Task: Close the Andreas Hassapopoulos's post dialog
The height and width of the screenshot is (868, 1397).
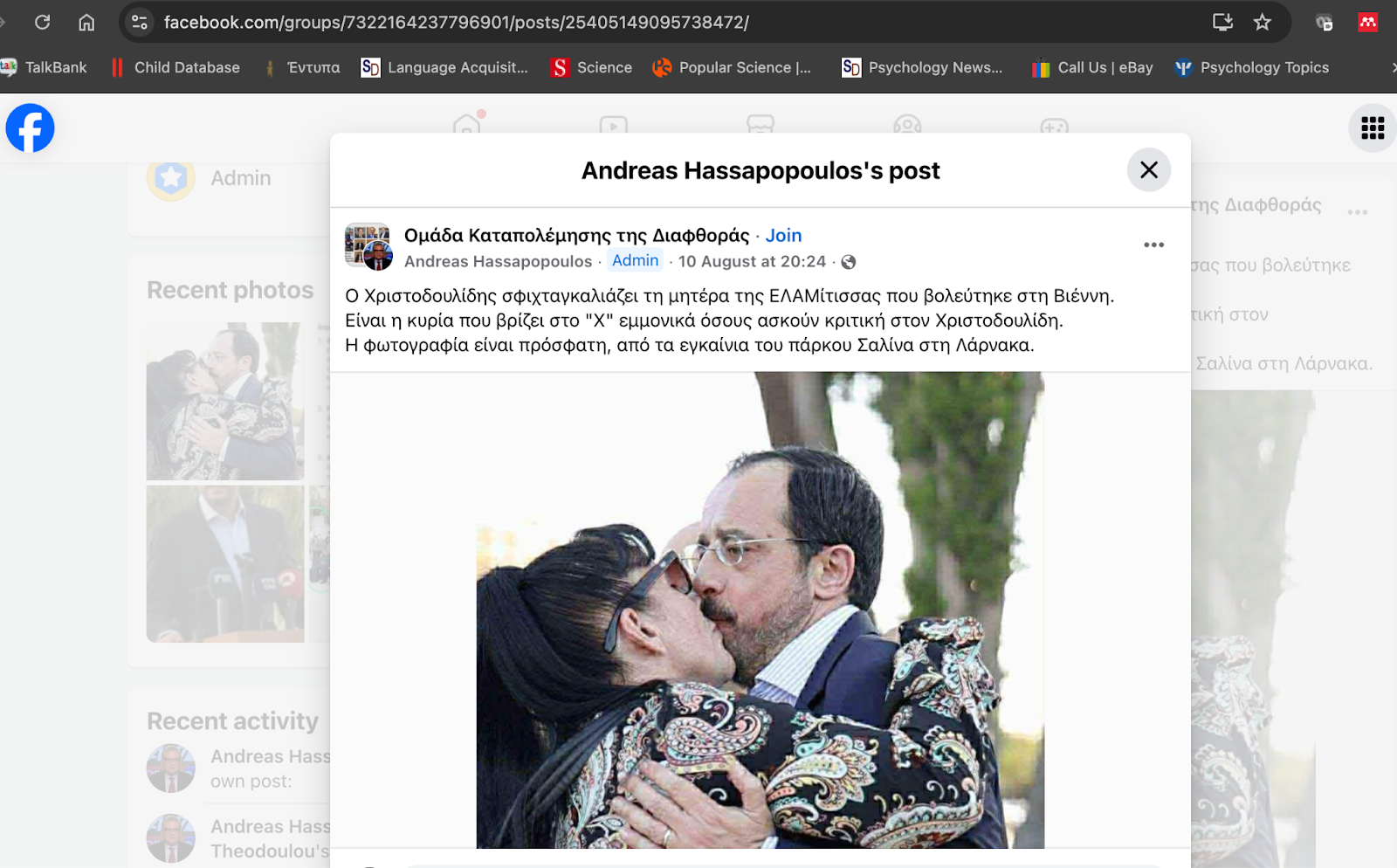Action: 1149,169
